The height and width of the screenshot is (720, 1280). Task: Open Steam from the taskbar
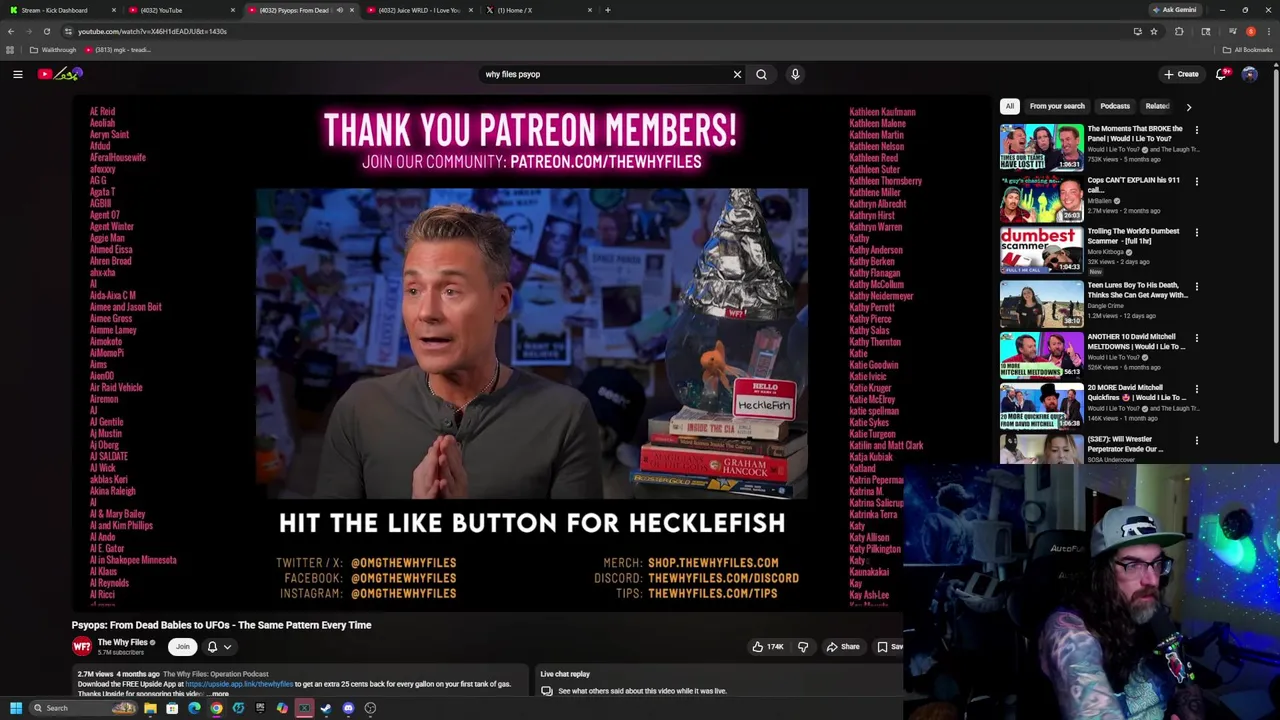point(326,708)
